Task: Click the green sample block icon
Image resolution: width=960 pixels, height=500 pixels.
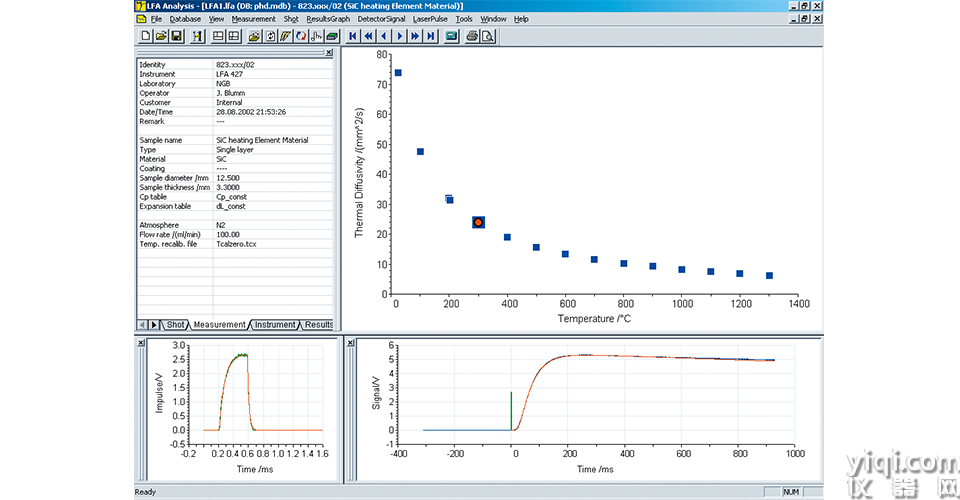Action: tap(332, 36)
